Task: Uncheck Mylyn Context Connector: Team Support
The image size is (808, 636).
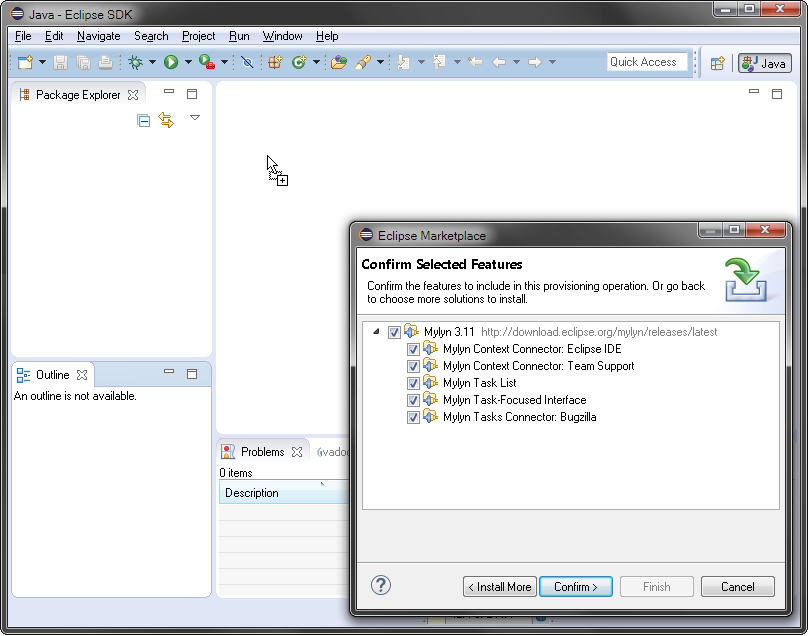Action: click(x=413, y=366)
